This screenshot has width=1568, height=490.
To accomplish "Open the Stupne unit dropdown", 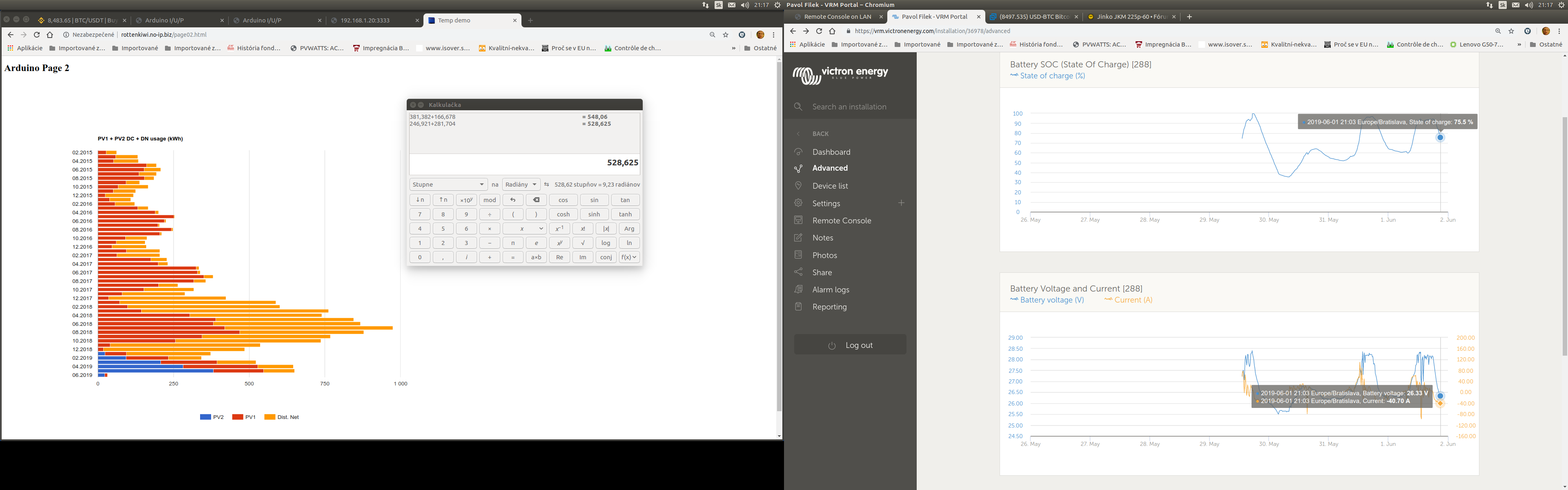I will (x=448, y=185).
